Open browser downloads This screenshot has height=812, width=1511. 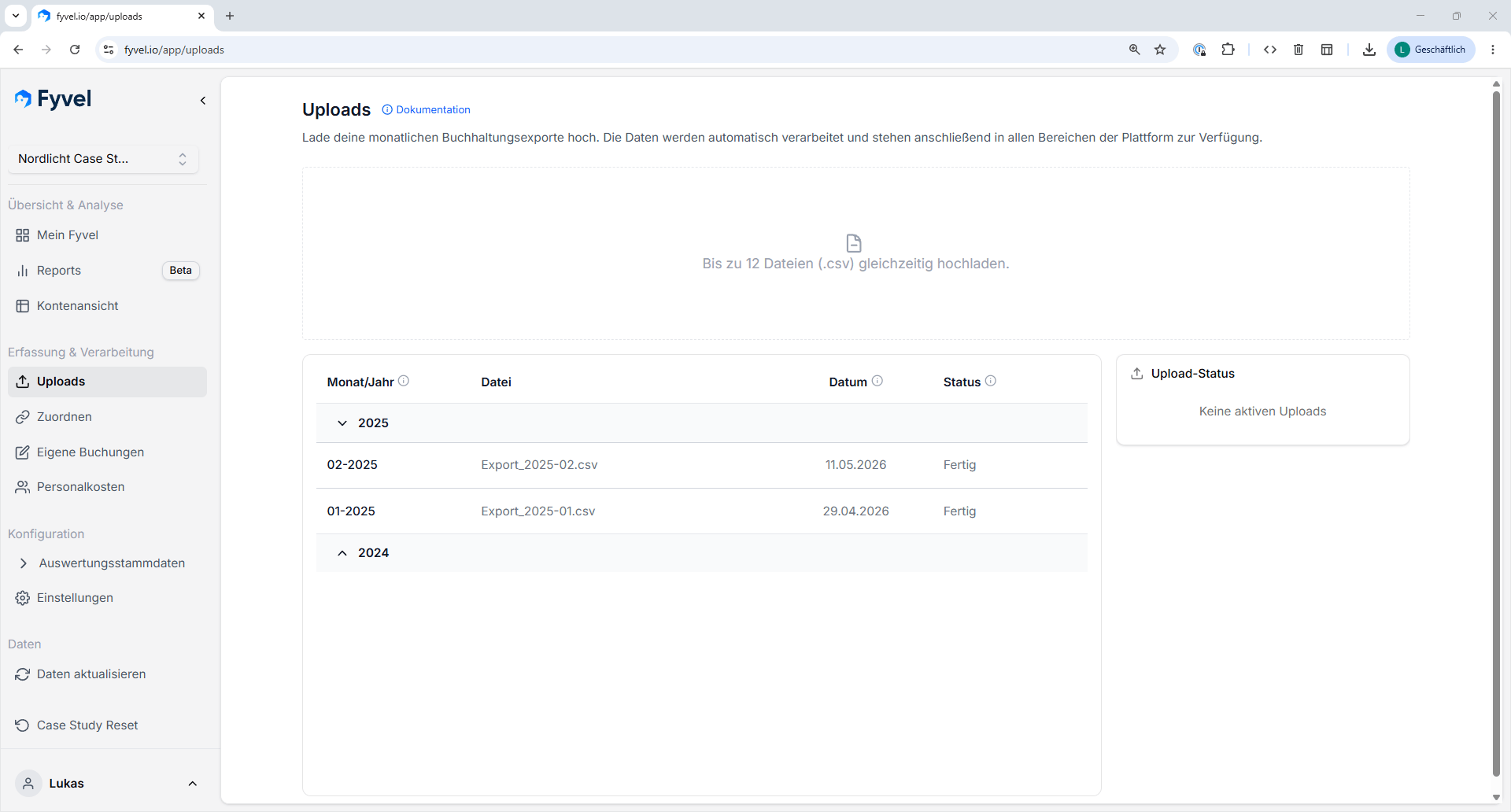coord(1369,50)
